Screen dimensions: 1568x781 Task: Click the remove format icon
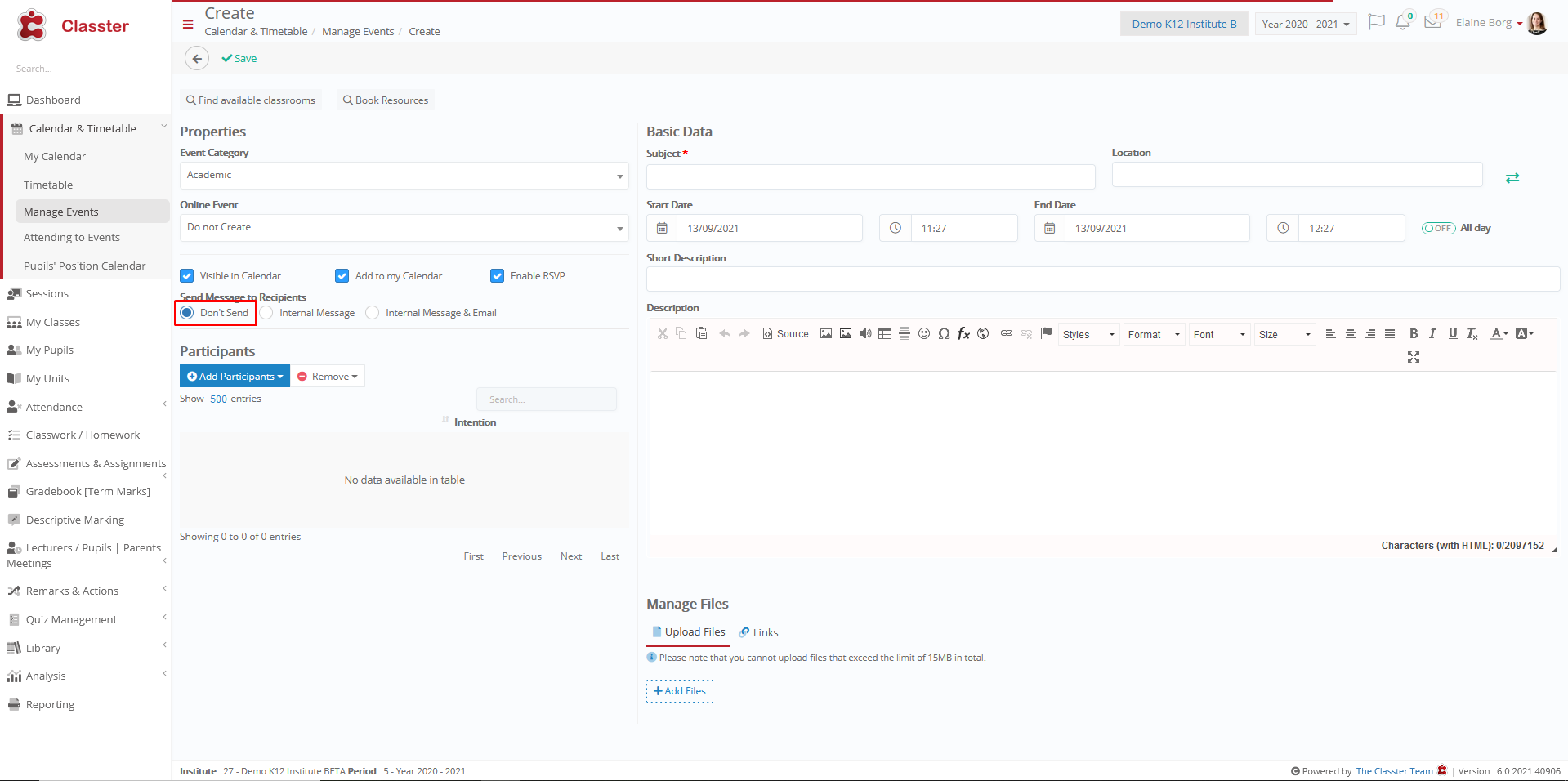click(1472, 333)
